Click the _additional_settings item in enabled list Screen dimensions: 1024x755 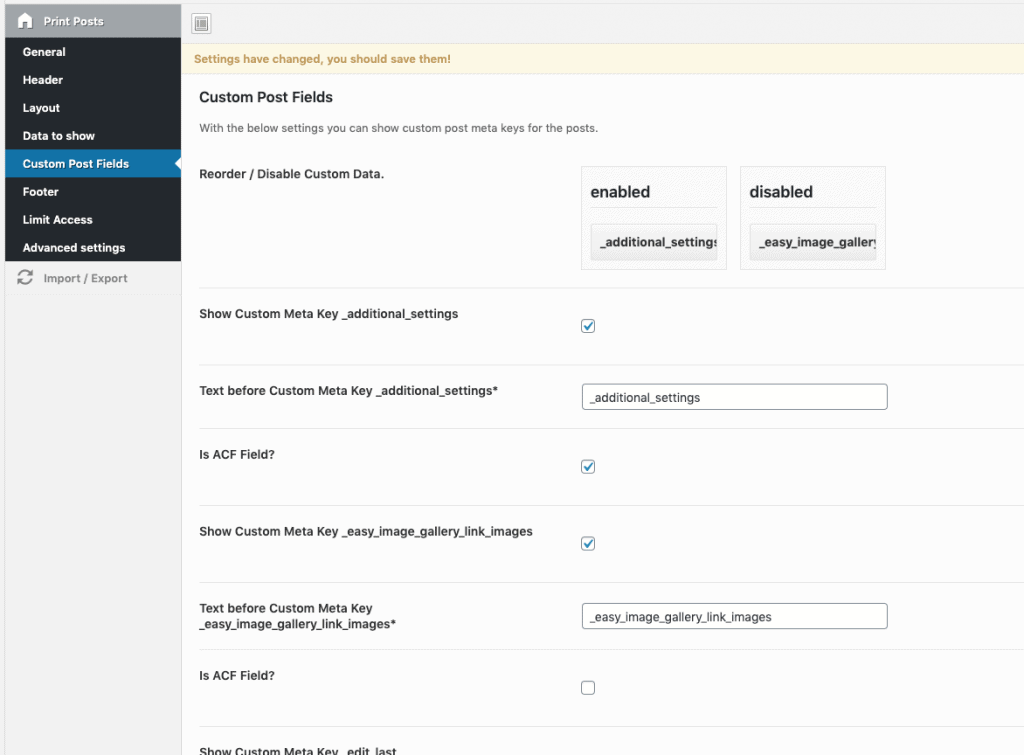coord(654,242)
